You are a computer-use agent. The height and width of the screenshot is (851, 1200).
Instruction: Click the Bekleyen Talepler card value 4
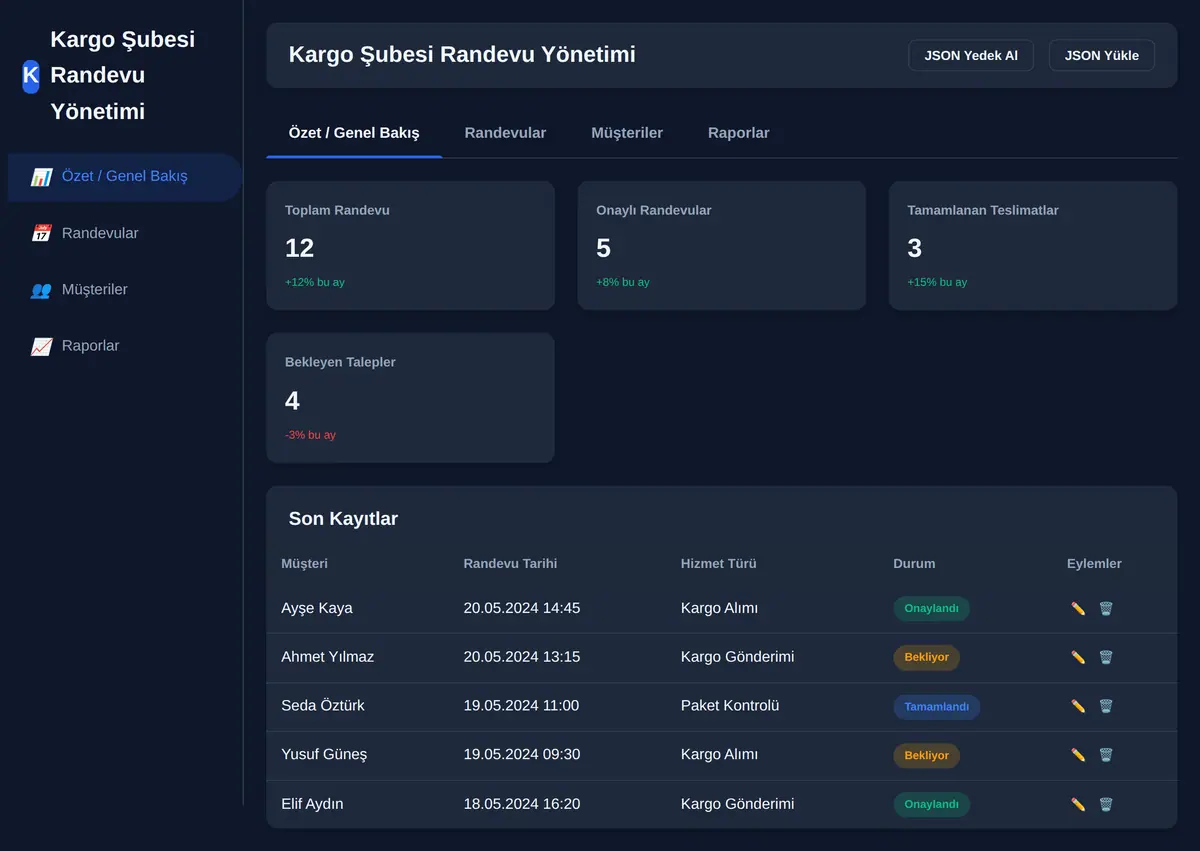pyautogui.click(x=292, y=401)
